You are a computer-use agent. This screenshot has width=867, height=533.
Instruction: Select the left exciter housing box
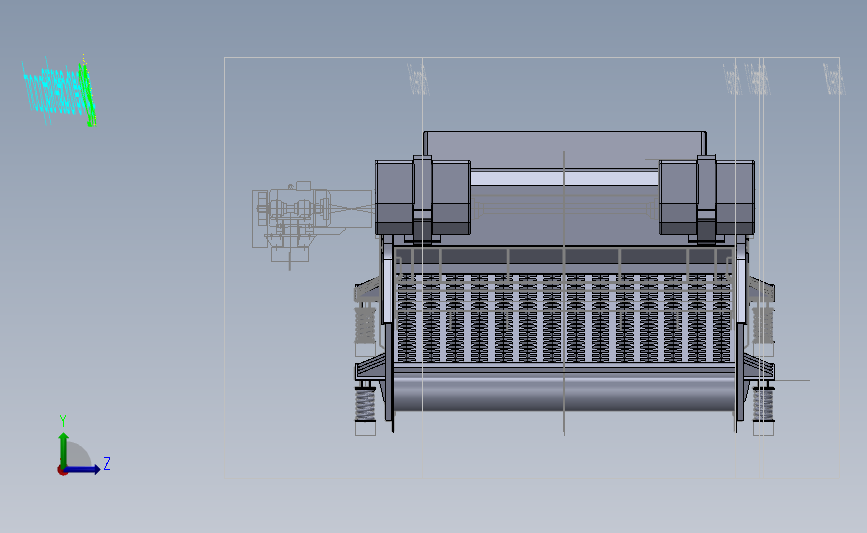[423, 198]
